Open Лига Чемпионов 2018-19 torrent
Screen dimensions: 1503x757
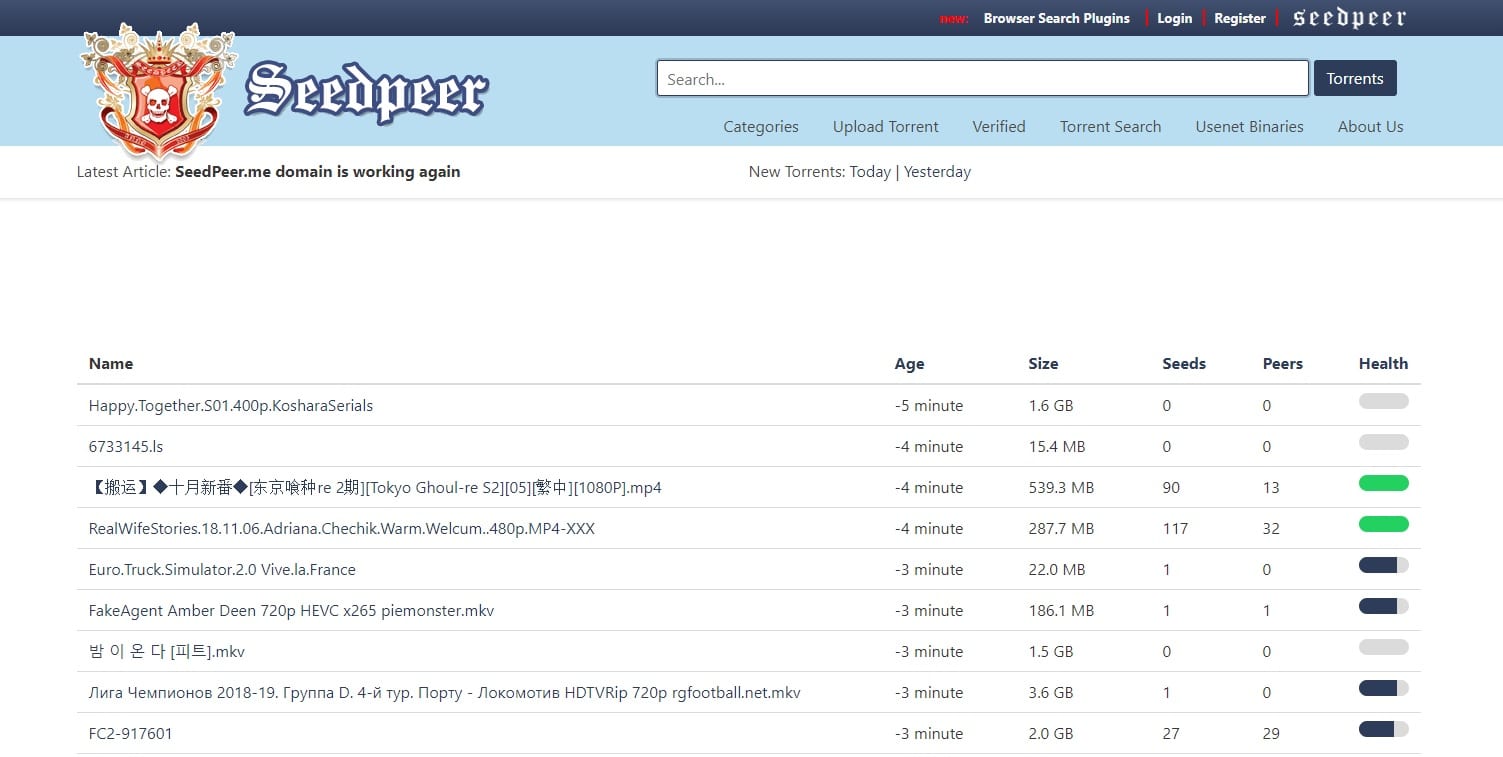coord(445,693)
